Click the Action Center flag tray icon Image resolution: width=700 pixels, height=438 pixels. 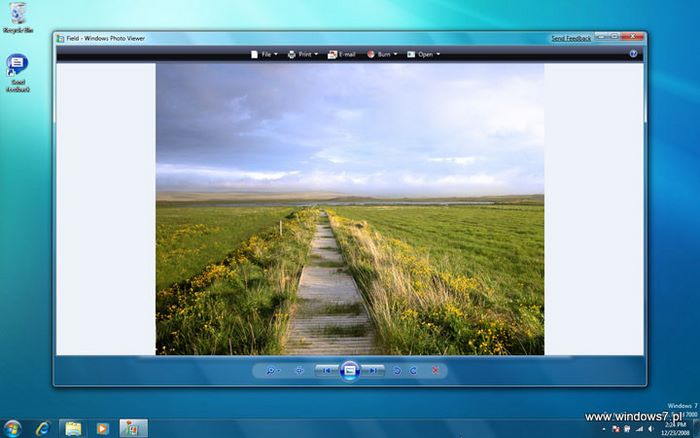(x=616, y=429)
